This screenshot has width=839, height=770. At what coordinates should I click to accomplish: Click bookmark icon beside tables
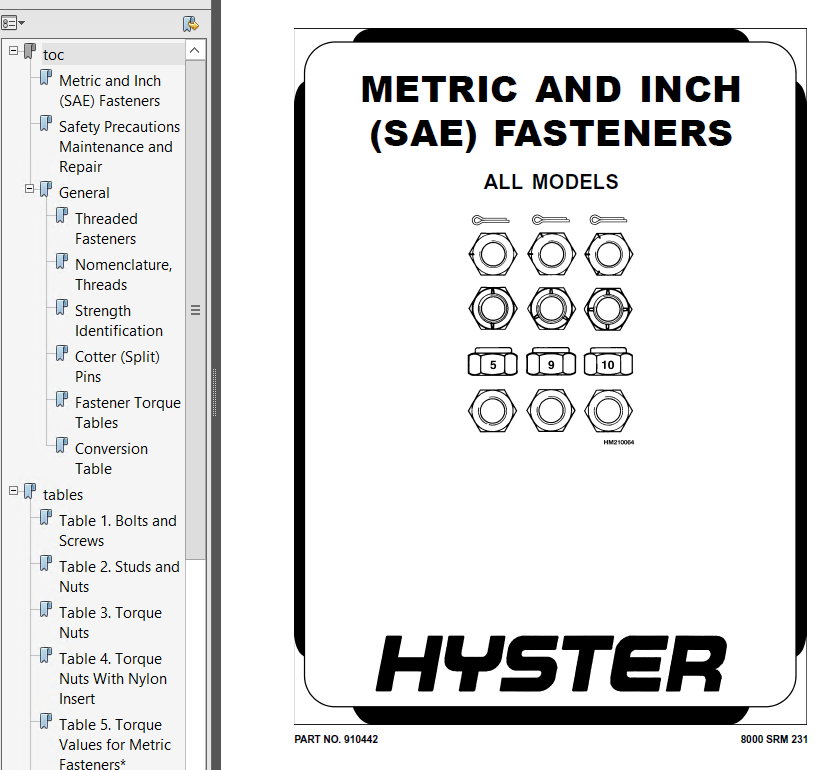click(30, 491)
